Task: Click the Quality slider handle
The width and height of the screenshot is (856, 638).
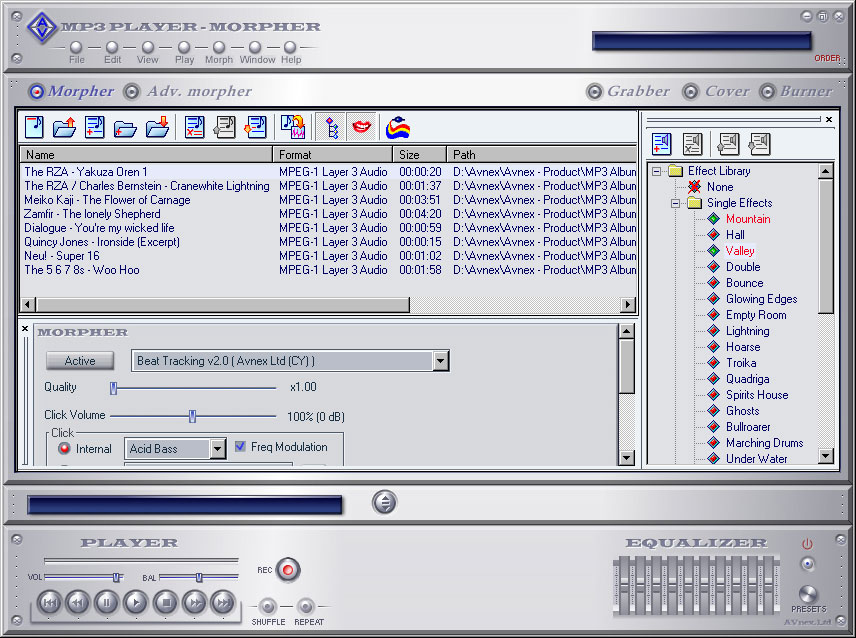Action: 114,388
